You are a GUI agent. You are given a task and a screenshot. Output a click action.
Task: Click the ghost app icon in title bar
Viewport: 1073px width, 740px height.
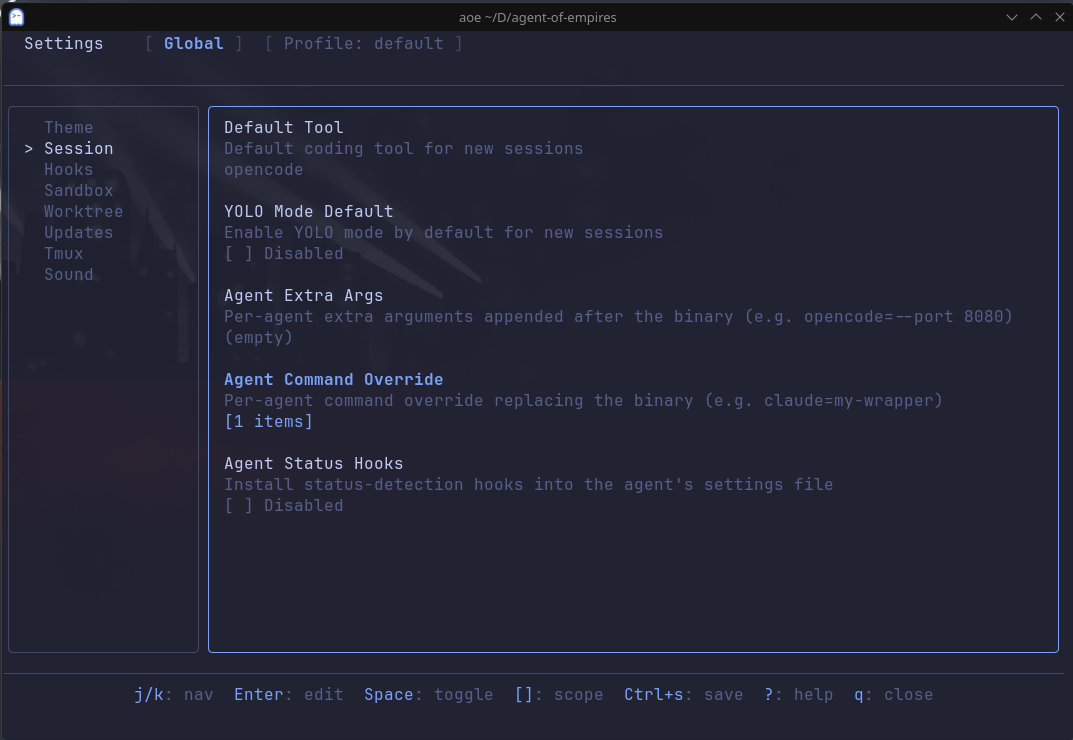point(16,16)
